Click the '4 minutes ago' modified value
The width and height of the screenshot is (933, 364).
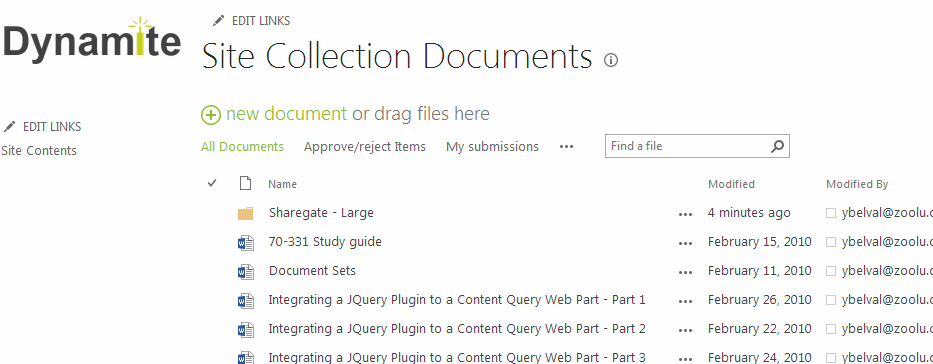pyautogui.click(x=749, y=213)
